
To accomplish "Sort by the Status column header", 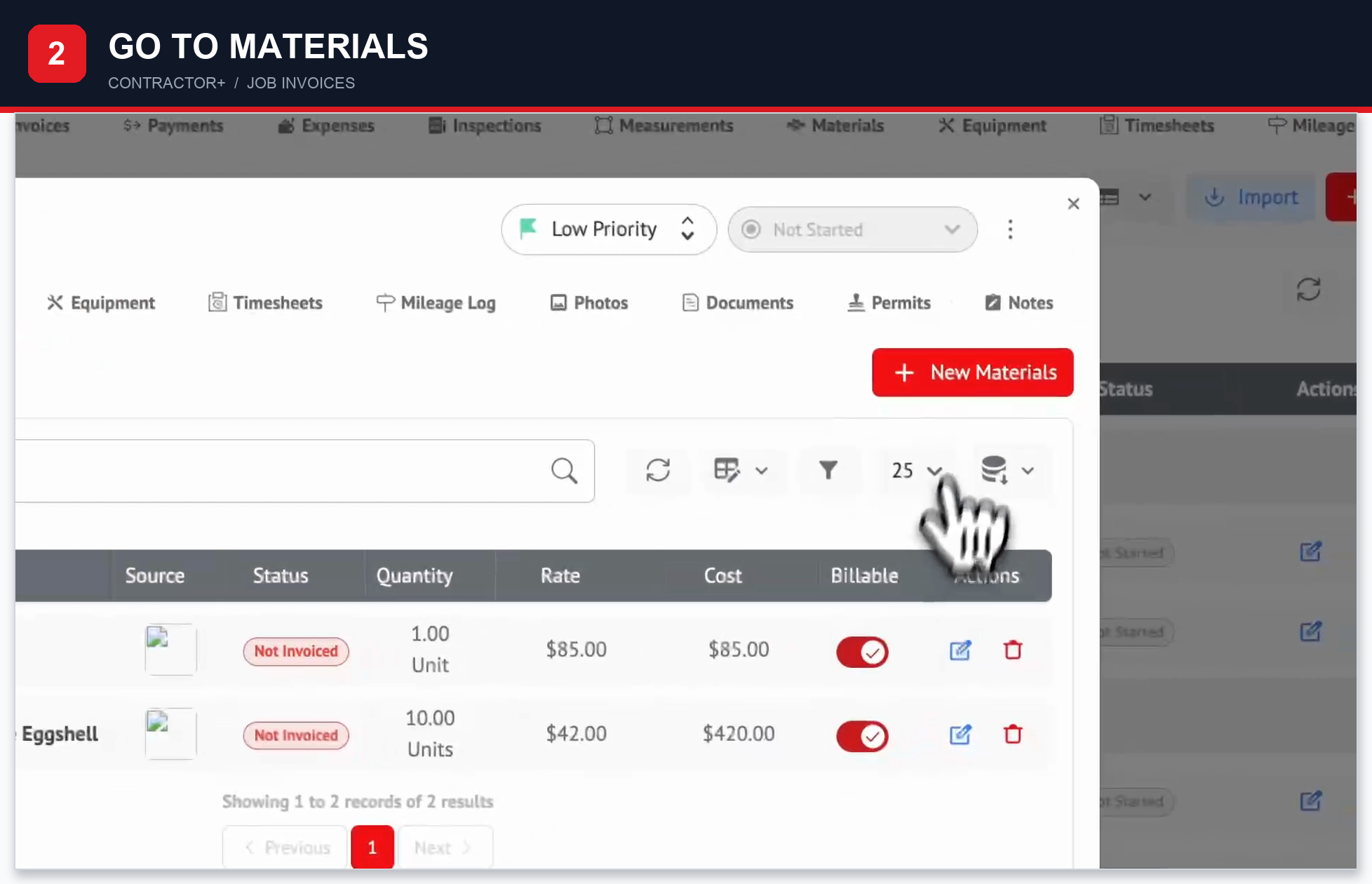I will pyautogui.click(x=281, y=576).
